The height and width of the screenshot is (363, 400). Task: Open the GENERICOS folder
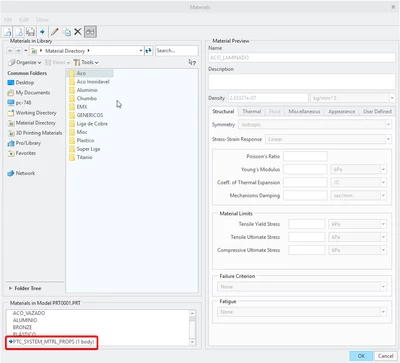coord(86,115)
